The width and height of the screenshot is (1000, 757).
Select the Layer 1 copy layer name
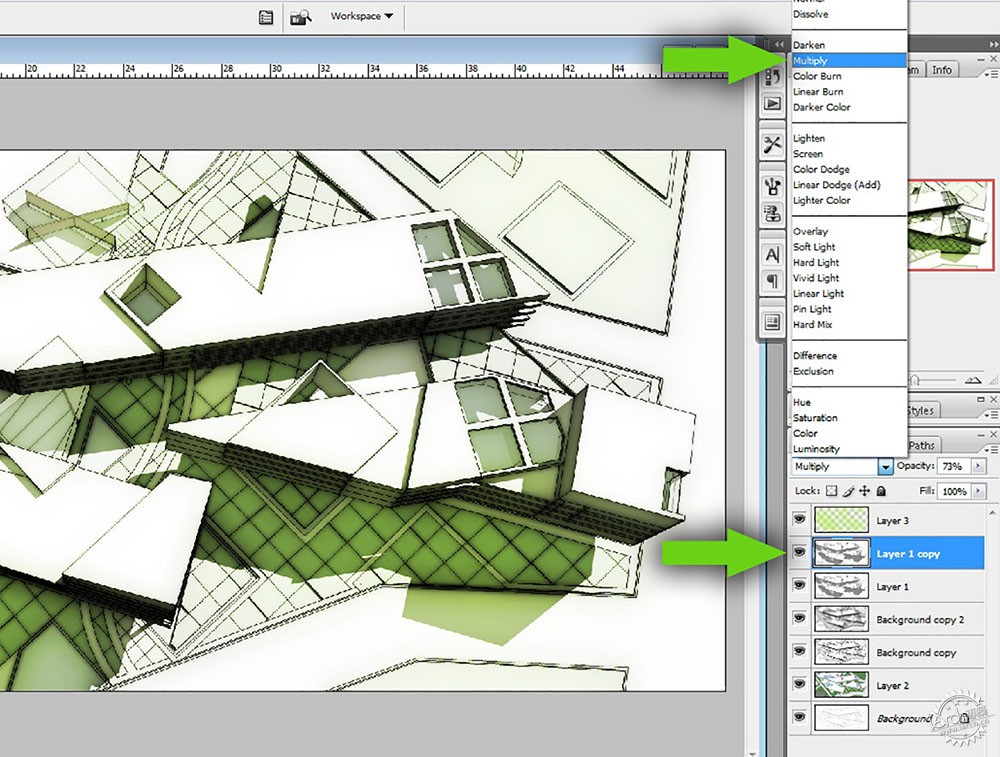908,554
